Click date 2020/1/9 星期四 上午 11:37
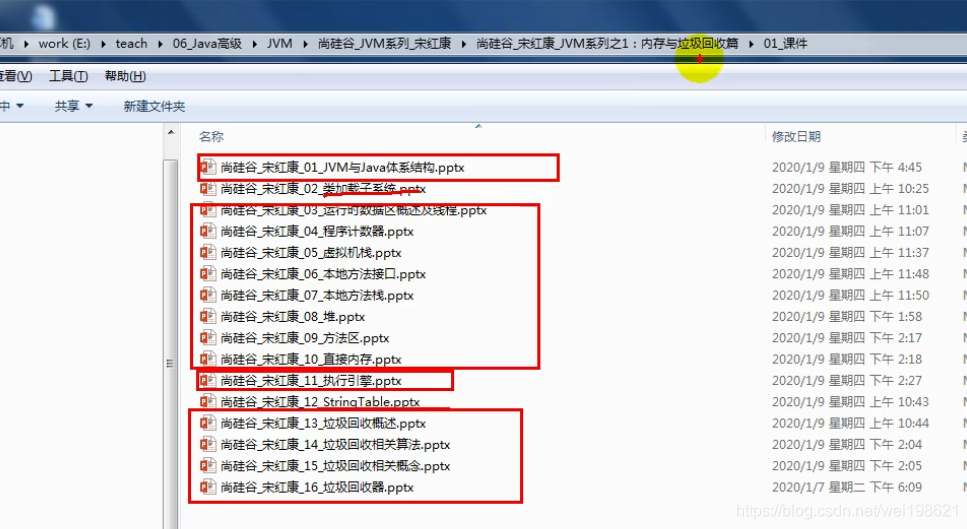This screenshot has width=967, height=529. click(850, 253)
